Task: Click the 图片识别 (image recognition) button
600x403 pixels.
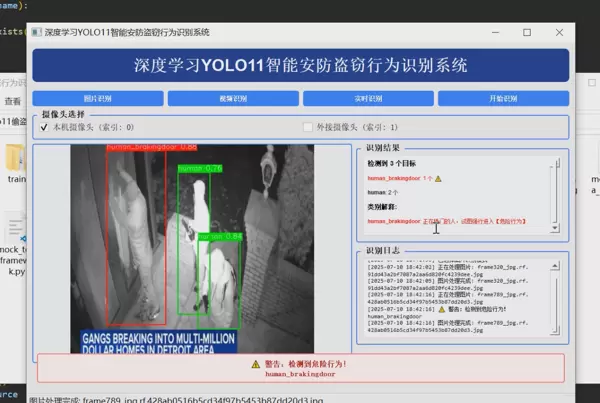Action: pos(97,99)
